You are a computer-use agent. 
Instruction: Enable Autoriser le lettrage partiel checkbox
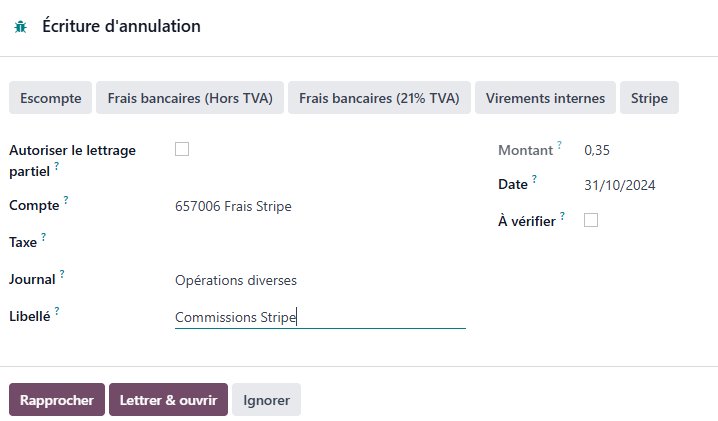click(182, 149)
